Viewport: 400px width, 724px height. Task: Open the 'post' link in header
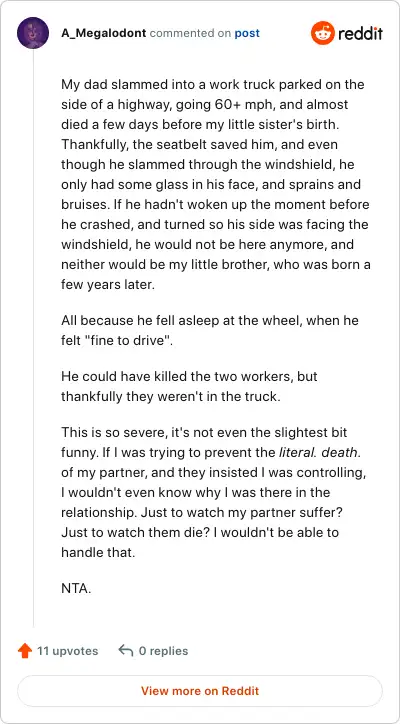pyautogui.click(x=247, y=33)
